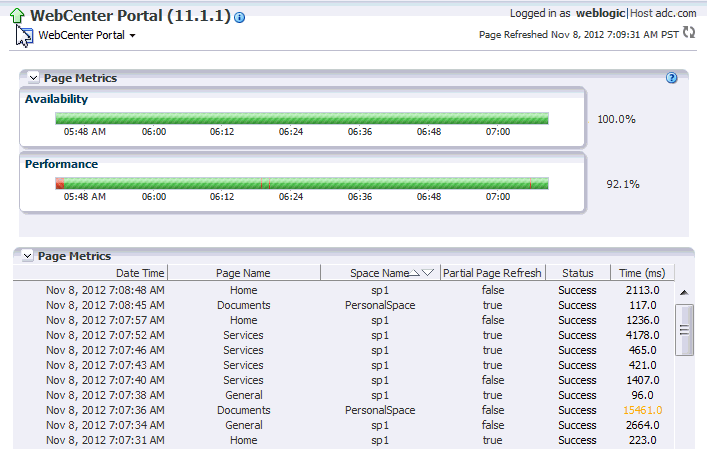
Task: Collapse the Page Metrics table section
Action: [28, 256]
